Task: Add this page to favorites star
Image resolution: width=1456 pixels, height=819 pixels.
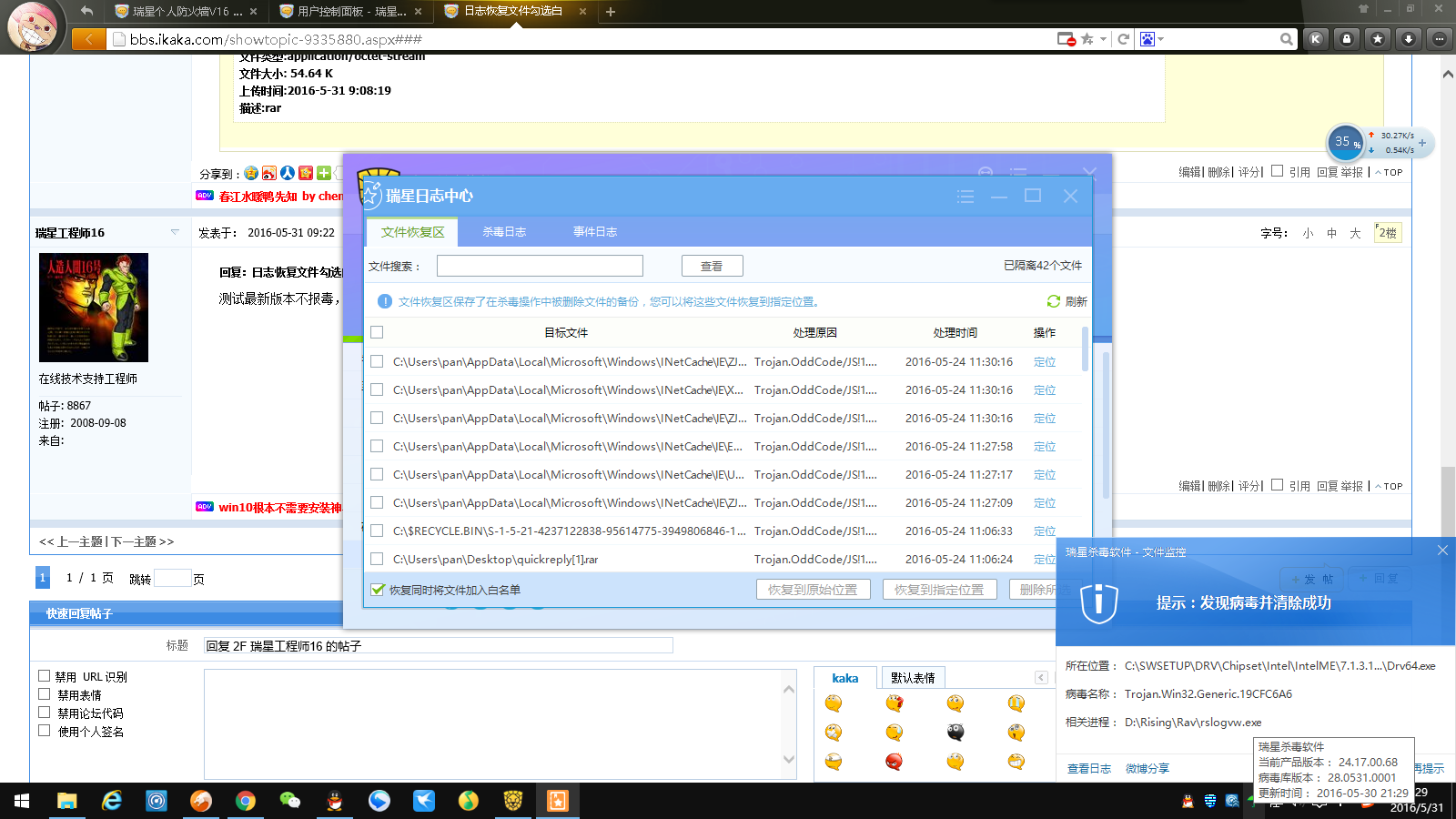Action: pyautogui.click(x=1087, y=39)
